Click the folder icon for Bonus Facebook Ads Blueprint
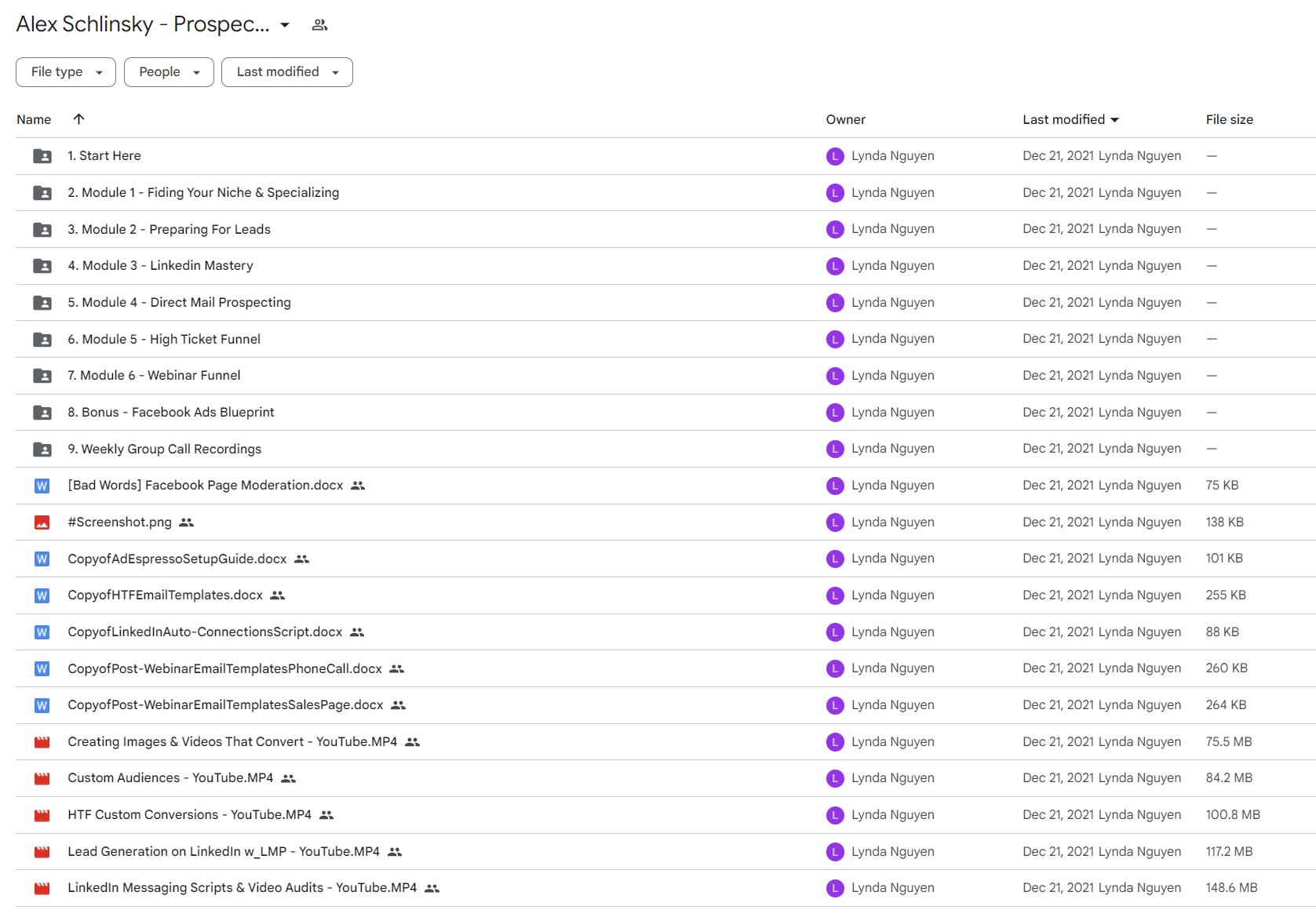This screenshot has width=1316, height=910. click(x=42, y=413)
